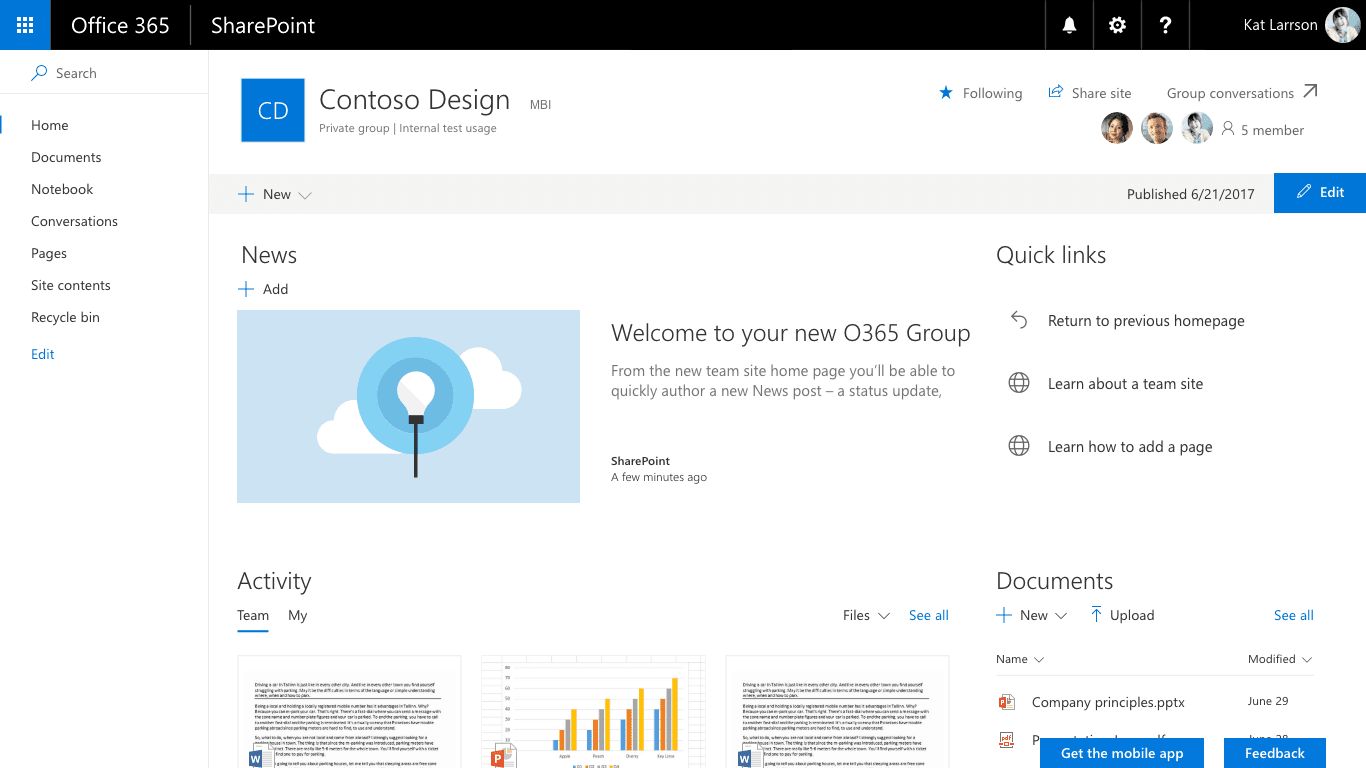This screenshot has height=768, width=1366.
Task: Open Notebook in the left navigation
Action: pyautogui.click(x=62, y=189)
